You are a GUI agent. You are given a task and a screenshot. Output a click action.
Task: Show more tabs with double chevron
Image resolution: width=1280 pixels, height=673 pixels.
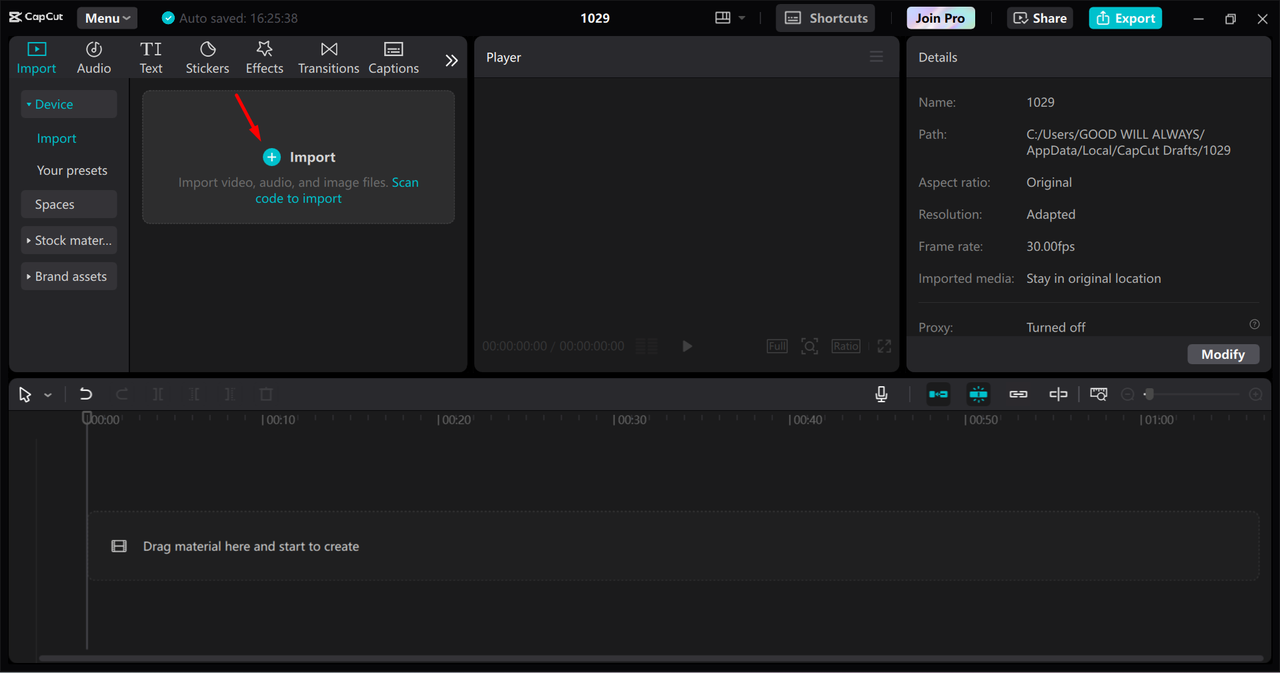(x=452, y=60)
